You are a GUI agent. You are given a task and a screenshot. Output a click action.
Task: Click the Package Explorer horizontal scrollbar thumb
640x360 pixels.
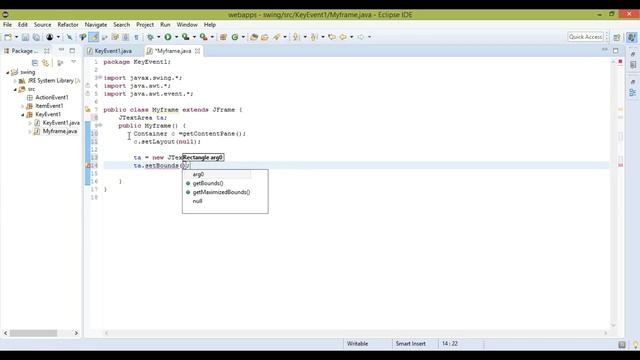tap(33, 333)
